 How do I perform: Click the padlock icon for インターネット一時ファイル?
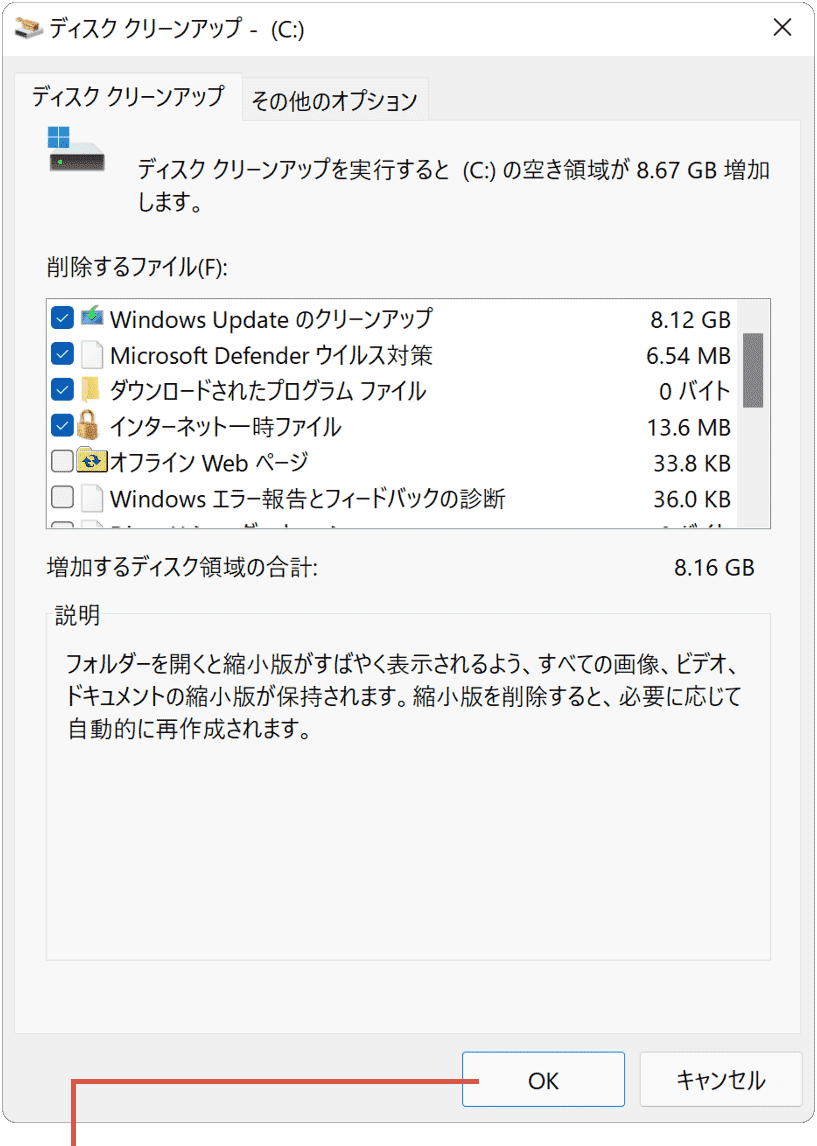88,425
